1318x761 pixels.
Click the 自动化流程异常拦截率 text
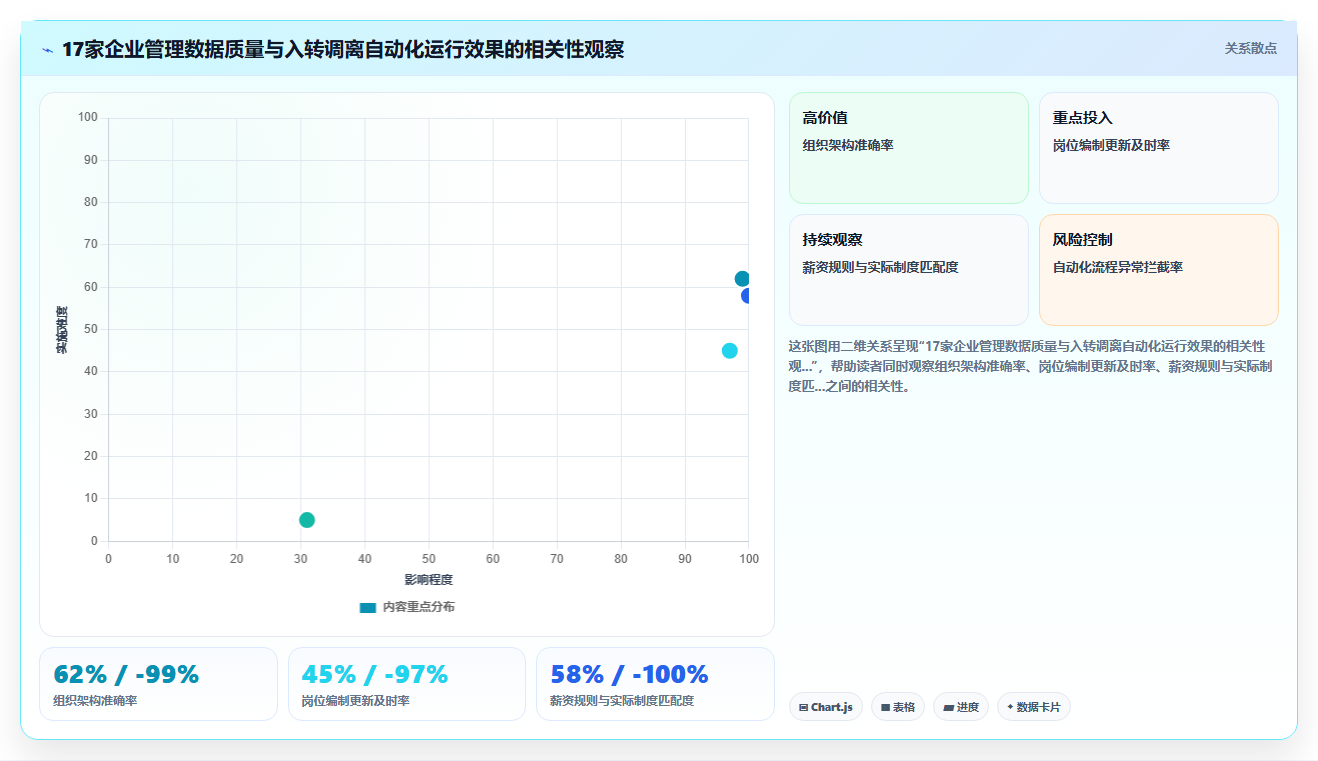pos(1118,268)
